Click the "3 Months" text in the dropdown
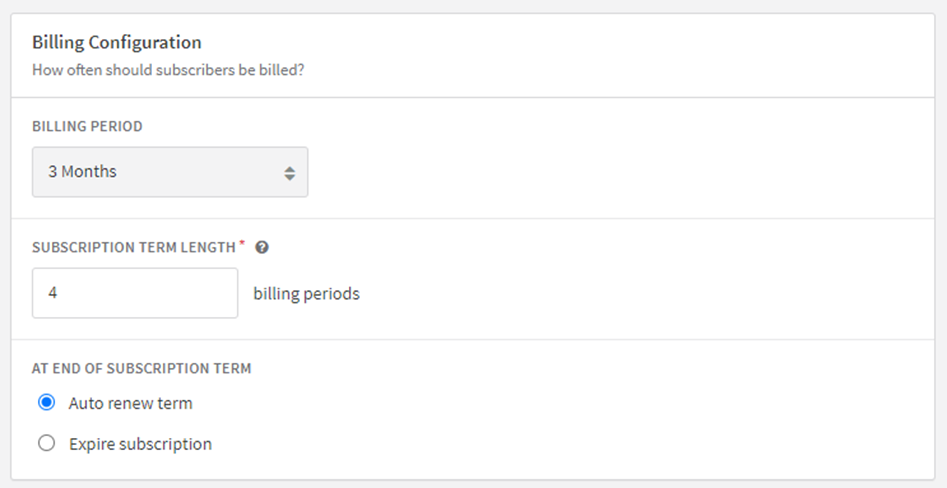947x488 pixels. pyautogui.click(x=82, y=172)
